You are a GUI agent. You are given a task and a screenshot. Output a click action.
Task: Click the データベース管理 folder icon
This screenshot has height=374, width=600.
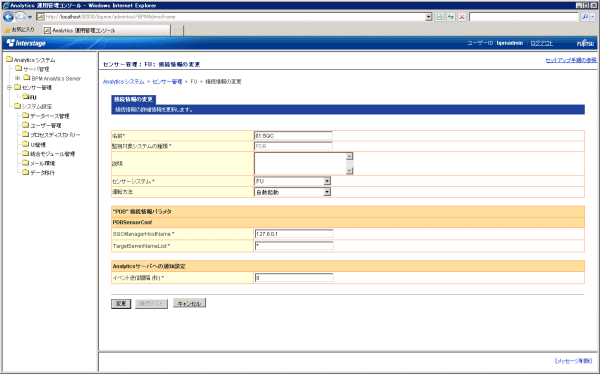[x=26, y=115]
